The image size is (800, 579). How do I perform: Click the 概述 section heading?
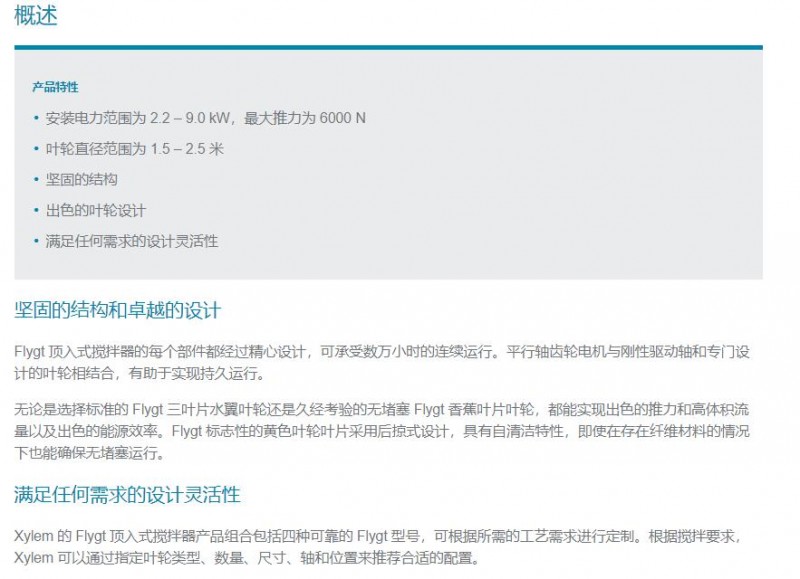point(36,15)
